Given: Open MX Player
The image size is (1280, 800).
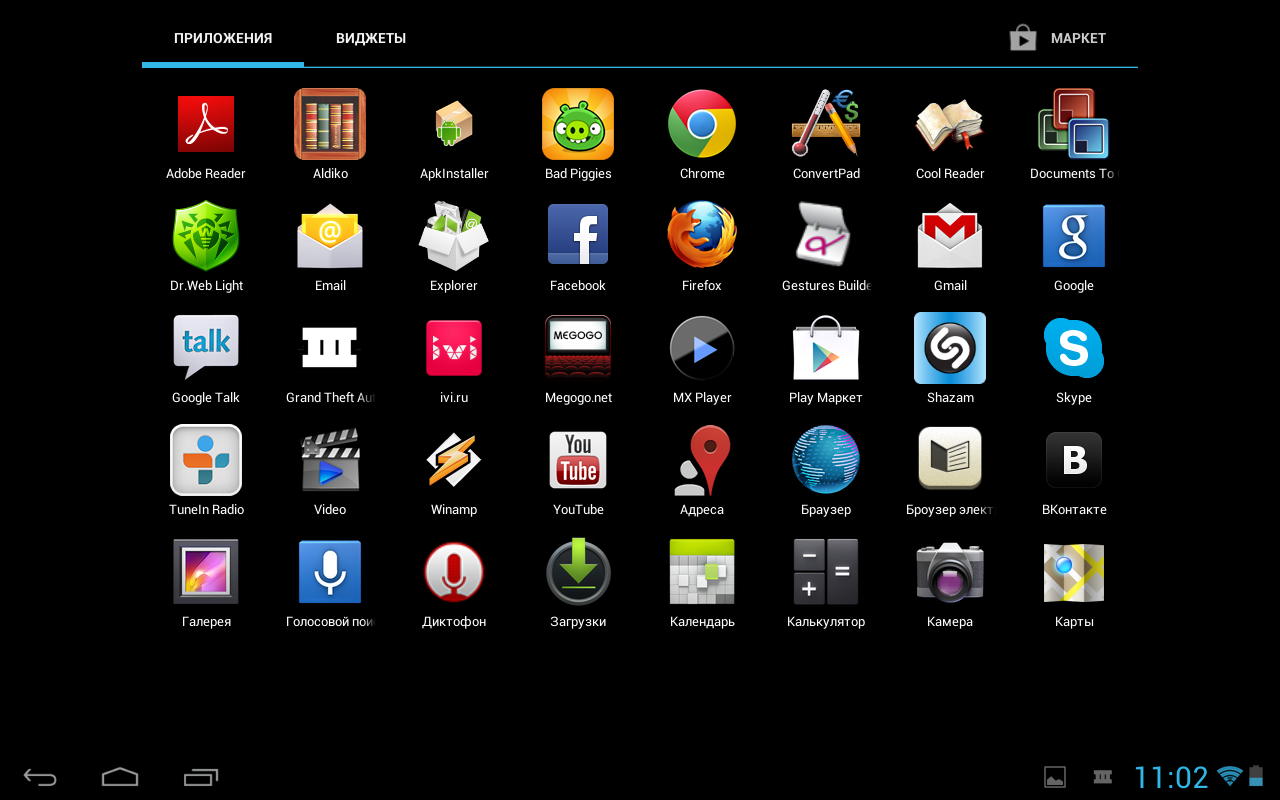Looking at the screenshot, I should tap(702, 348).
